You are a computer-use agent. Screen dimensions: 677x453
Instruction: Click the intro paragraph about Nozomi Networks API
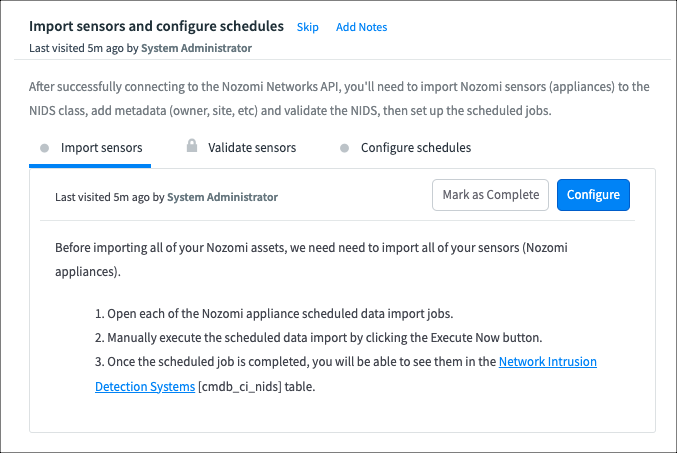click(340, 97)
